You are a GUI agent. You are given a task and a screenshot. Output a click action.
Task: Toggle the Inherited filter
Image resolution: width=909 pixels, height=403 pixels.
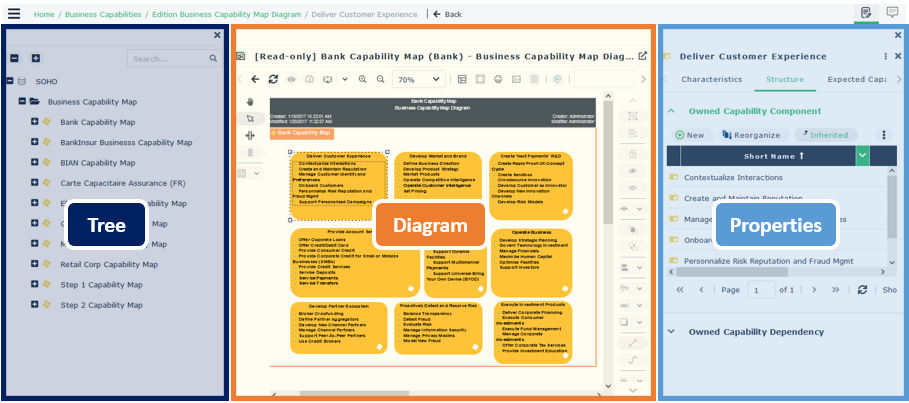(x=826, y=135)
